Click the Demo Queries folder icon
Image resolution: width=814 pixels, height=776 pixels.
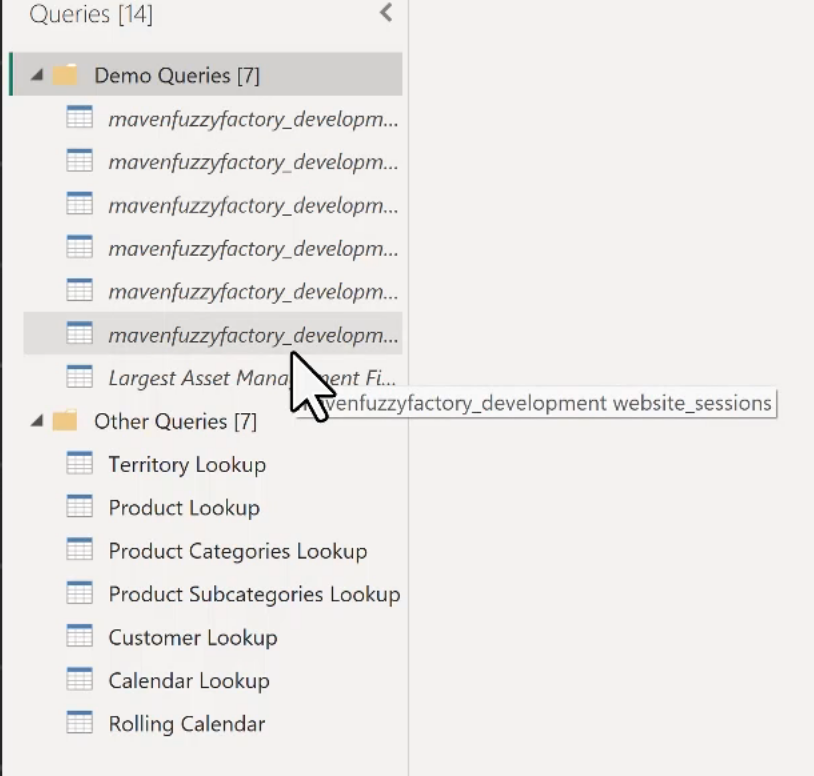coord(65,75)
